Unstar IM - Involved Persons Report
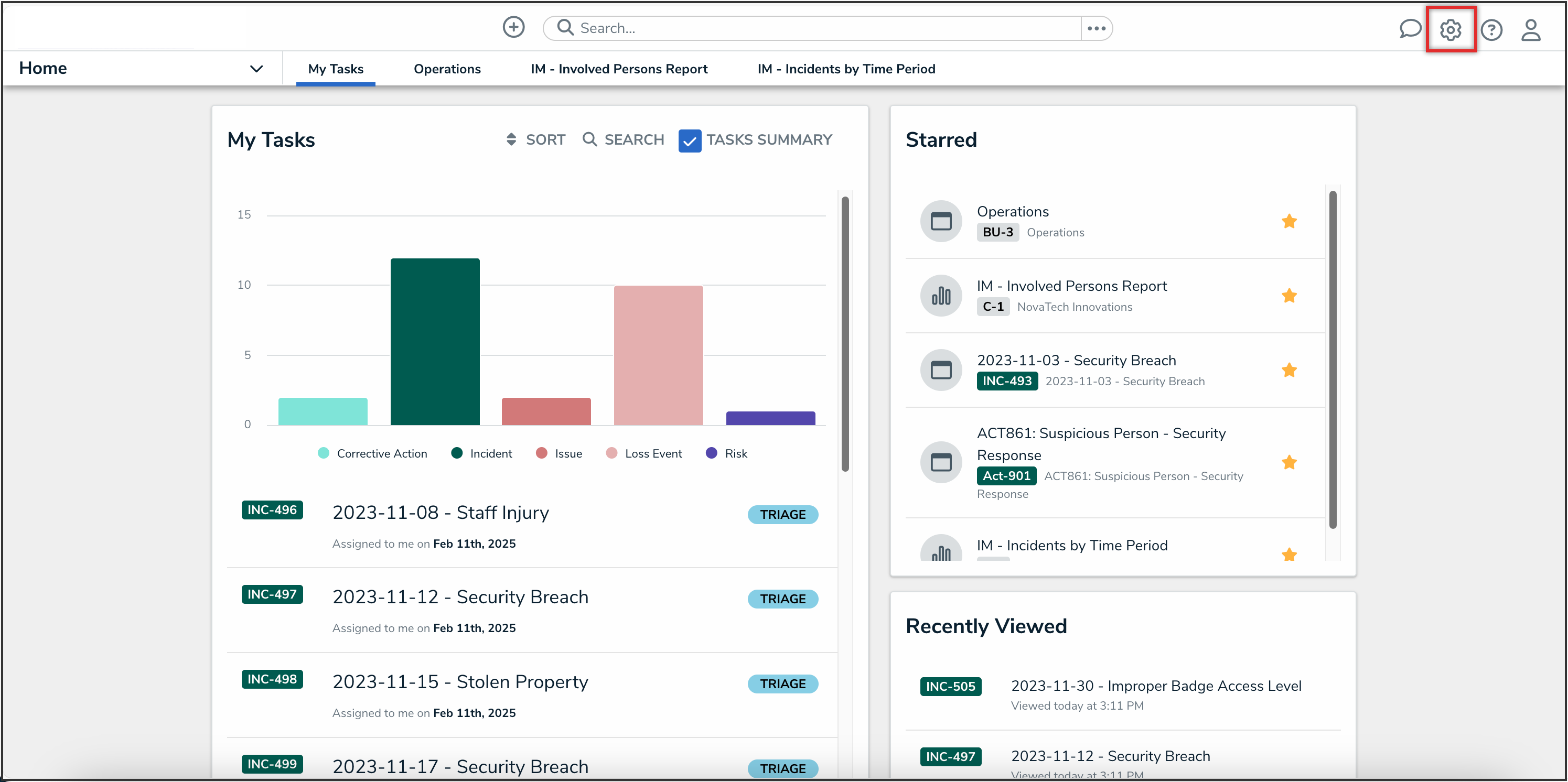1568x782 pixels. 1288,296
